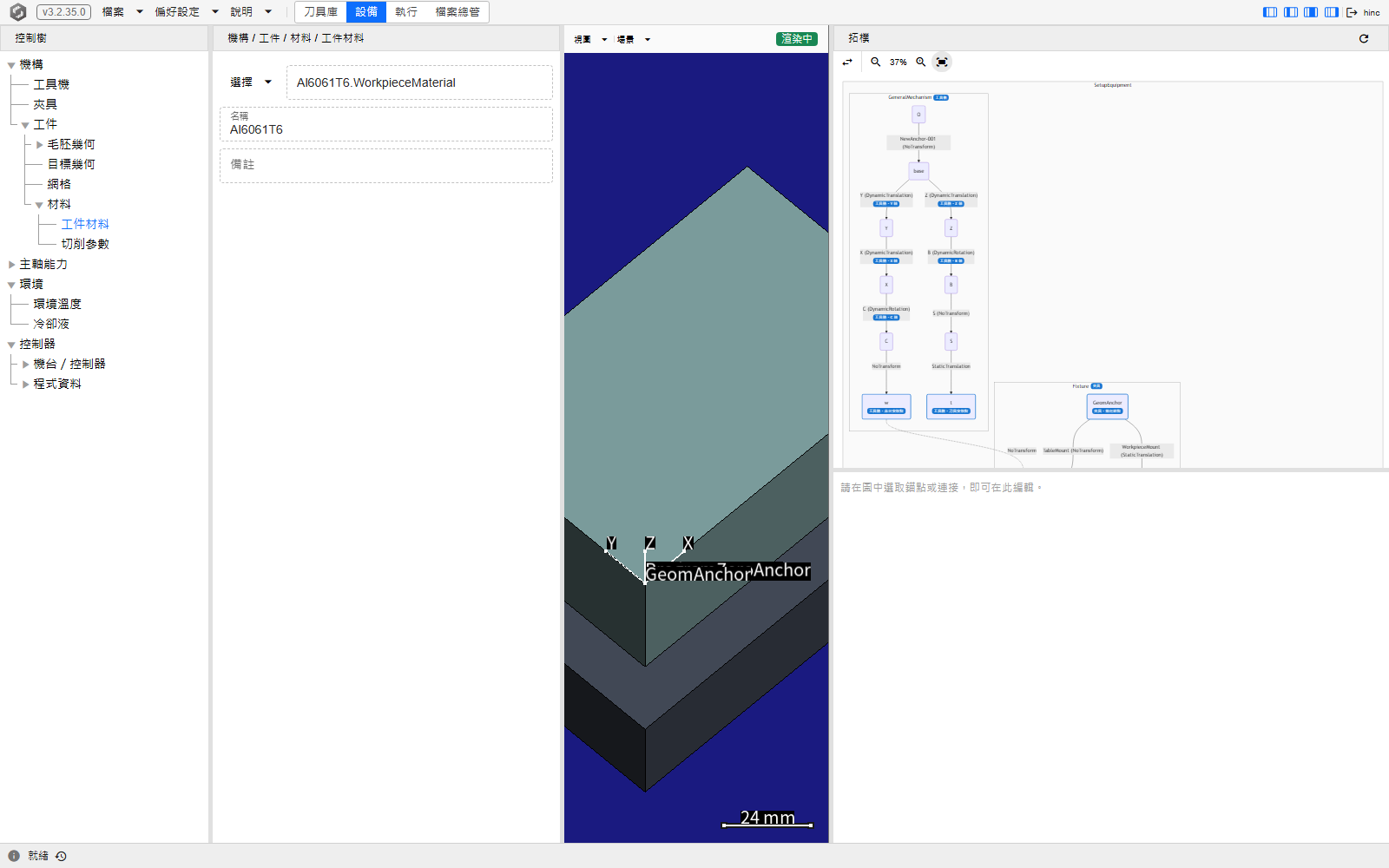Refresh the 拓樸 topology panel
Viewport: 1389px width, 868px height.
pos(1364,38)
